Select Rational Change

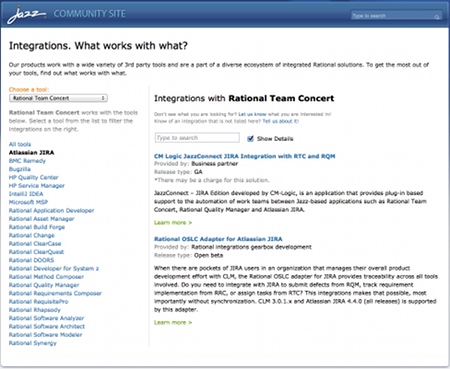coord(32,235)
